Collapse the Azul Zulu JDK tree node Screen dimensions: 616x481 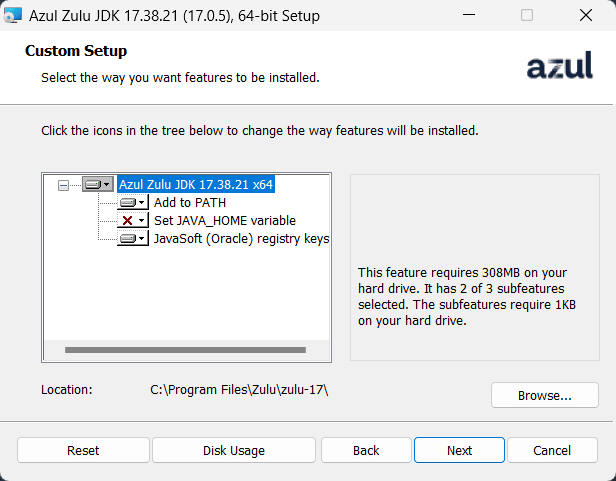click(x=63, y=185)
